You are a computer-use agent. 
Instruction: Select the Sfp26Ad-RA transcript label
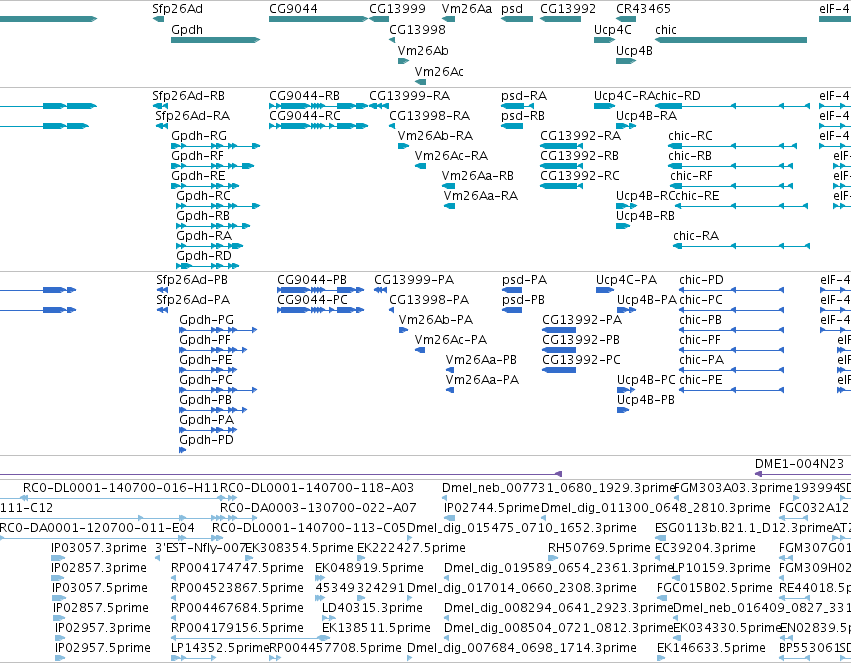[x=192, y=116]
